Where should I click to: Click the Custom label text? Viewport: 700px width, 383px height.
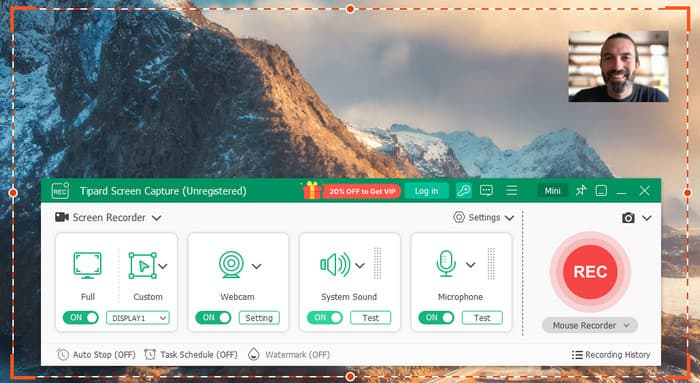click(x=148, y=297)
